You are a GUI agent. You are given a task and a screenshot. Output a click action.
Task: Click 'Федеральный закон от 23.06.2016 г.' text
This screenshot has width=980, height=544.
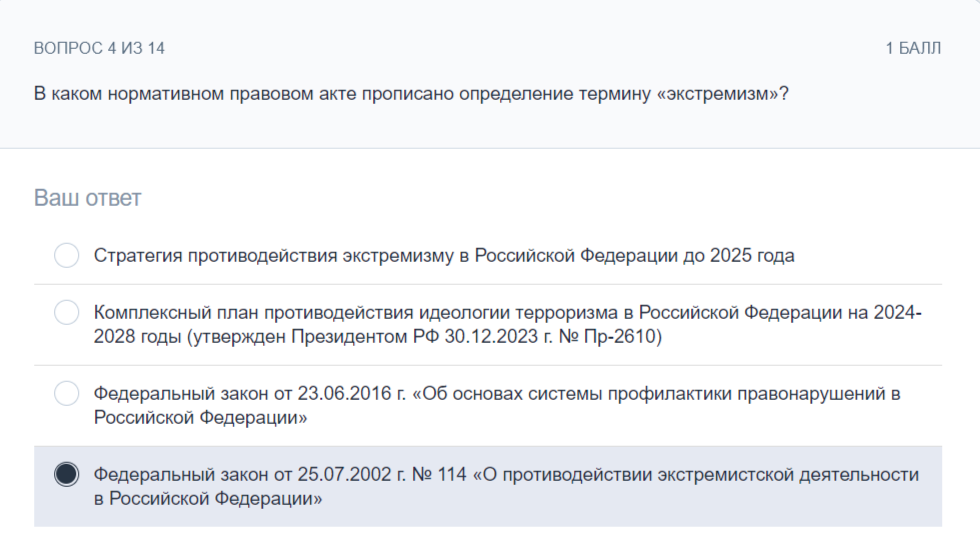250,393
